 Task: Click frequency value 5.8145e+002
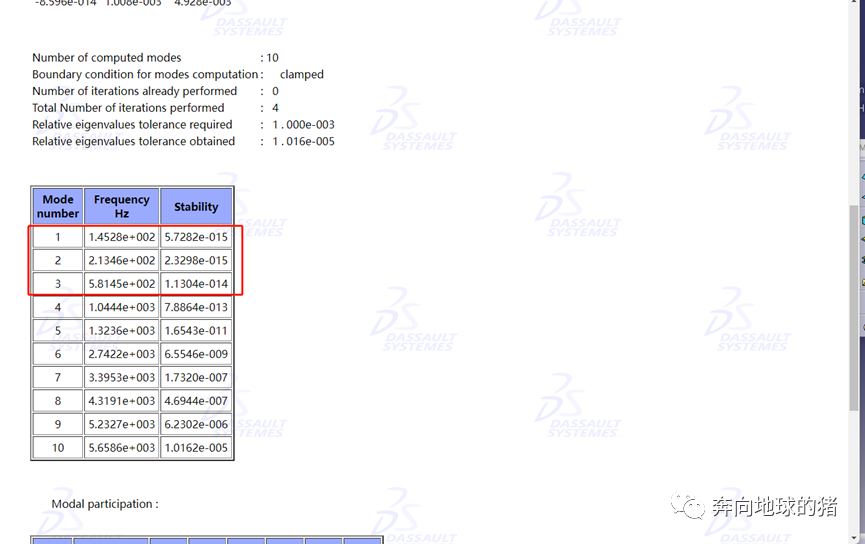(122, 284)
